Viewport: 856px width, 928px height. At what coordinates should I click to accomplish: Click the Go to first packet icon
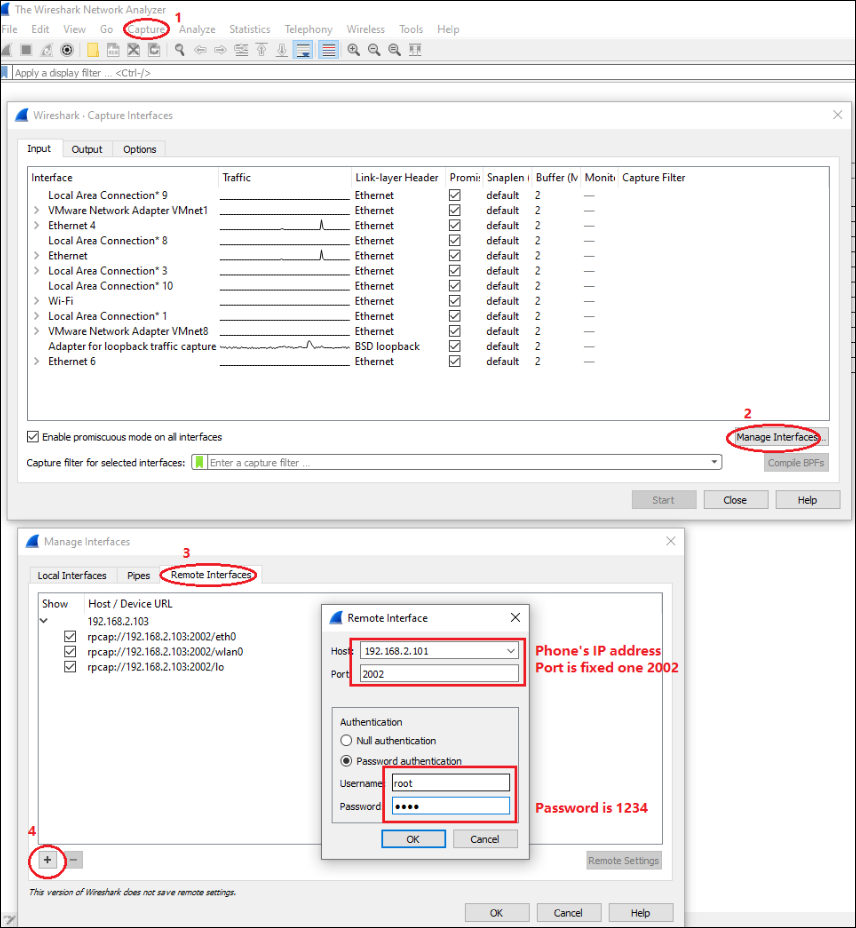(262, 50)
